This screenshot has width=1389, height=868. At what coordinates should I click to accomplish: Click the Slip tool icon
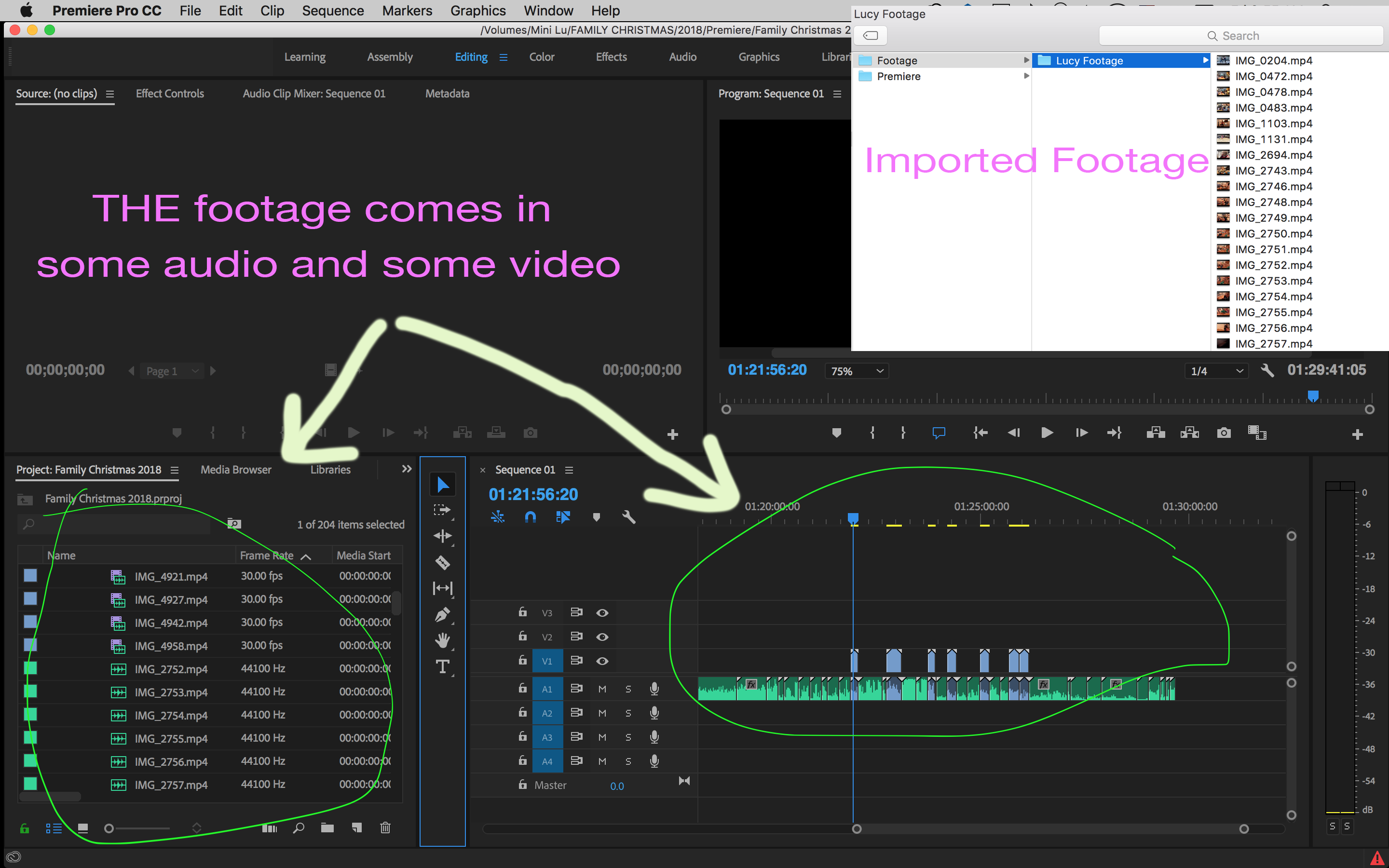click(x=443, y=588)
